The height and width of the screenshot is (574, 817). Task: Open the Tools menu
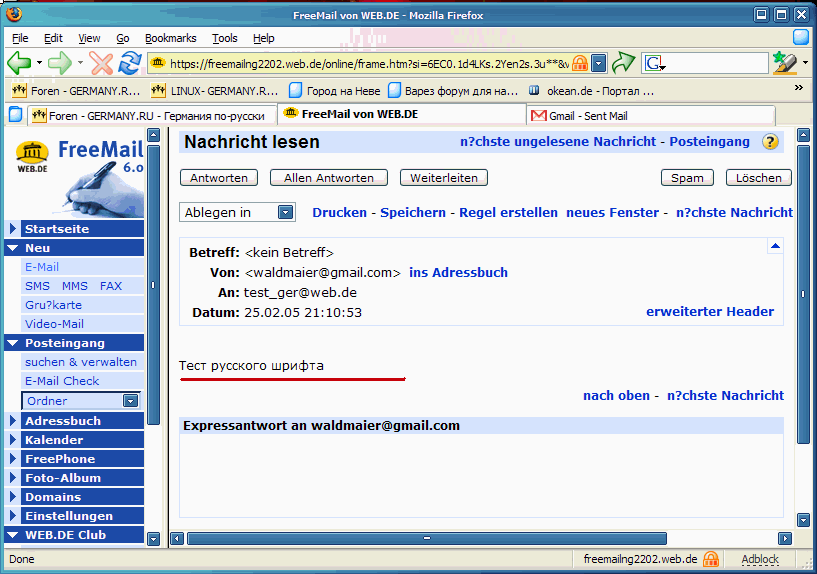225,38
